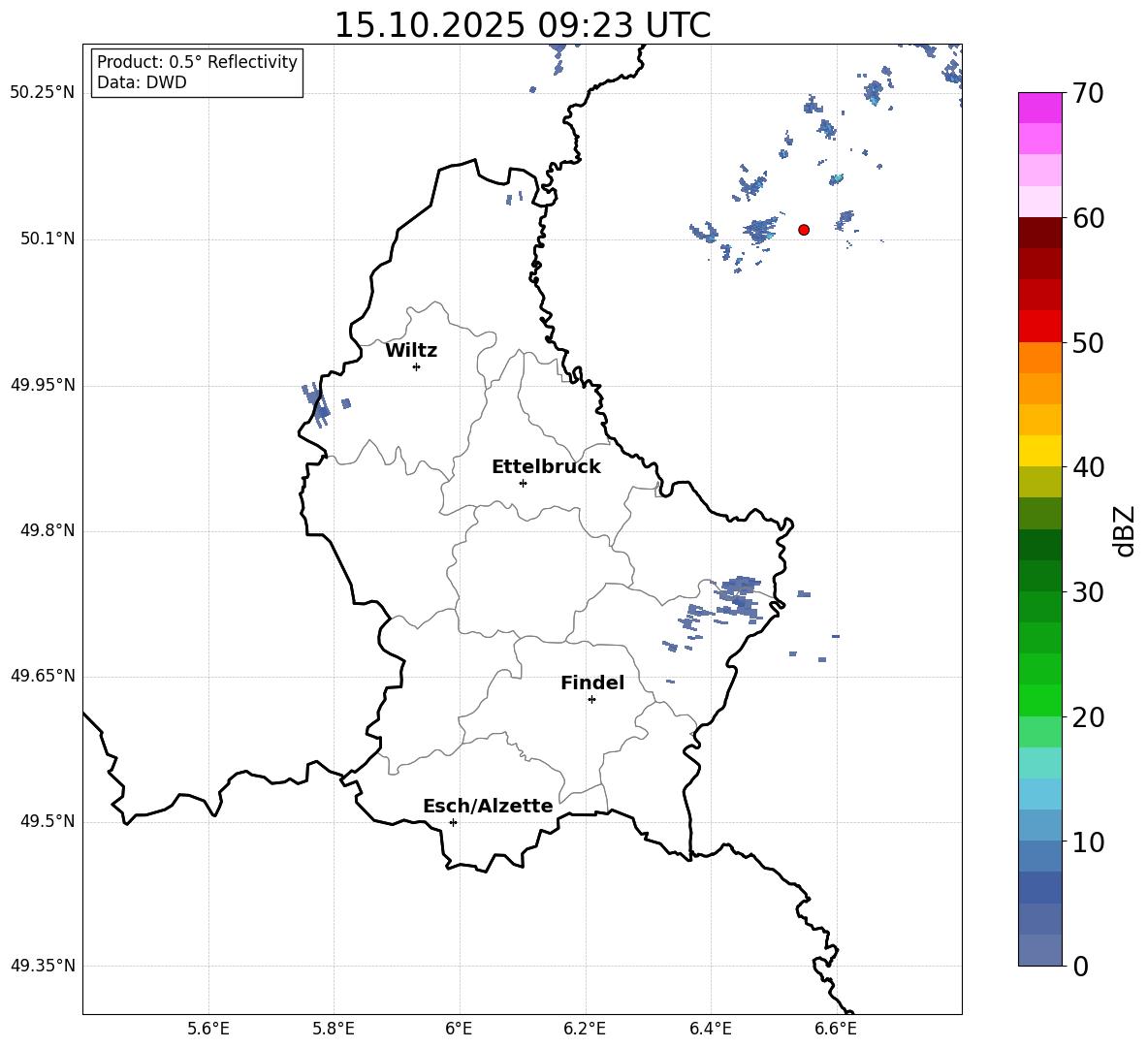Screen dimensions: 1148x1048
Task: Click the 50 tick on the colorbar
Action: 1088,343
